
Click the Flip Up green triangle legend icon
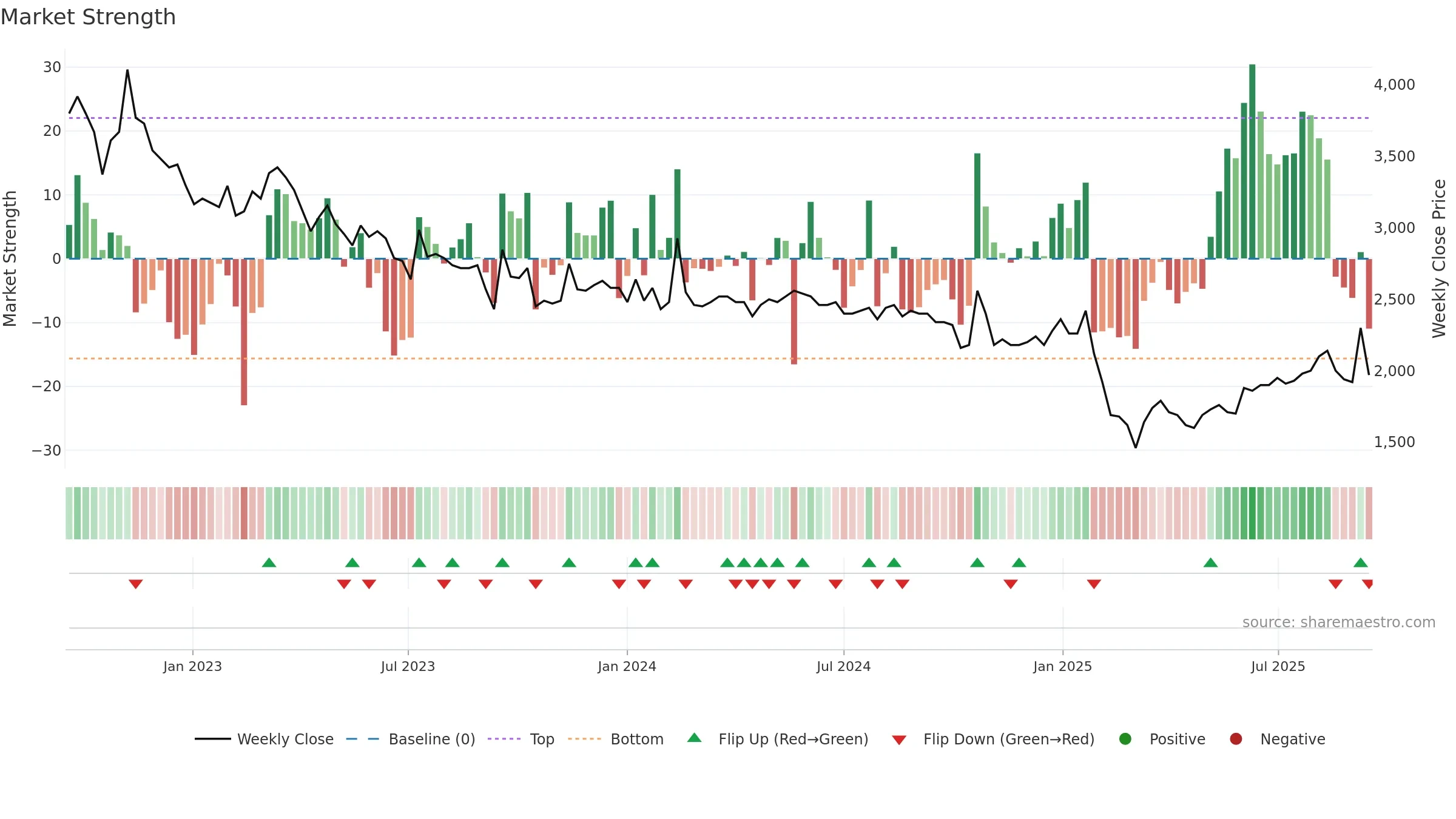695,738
